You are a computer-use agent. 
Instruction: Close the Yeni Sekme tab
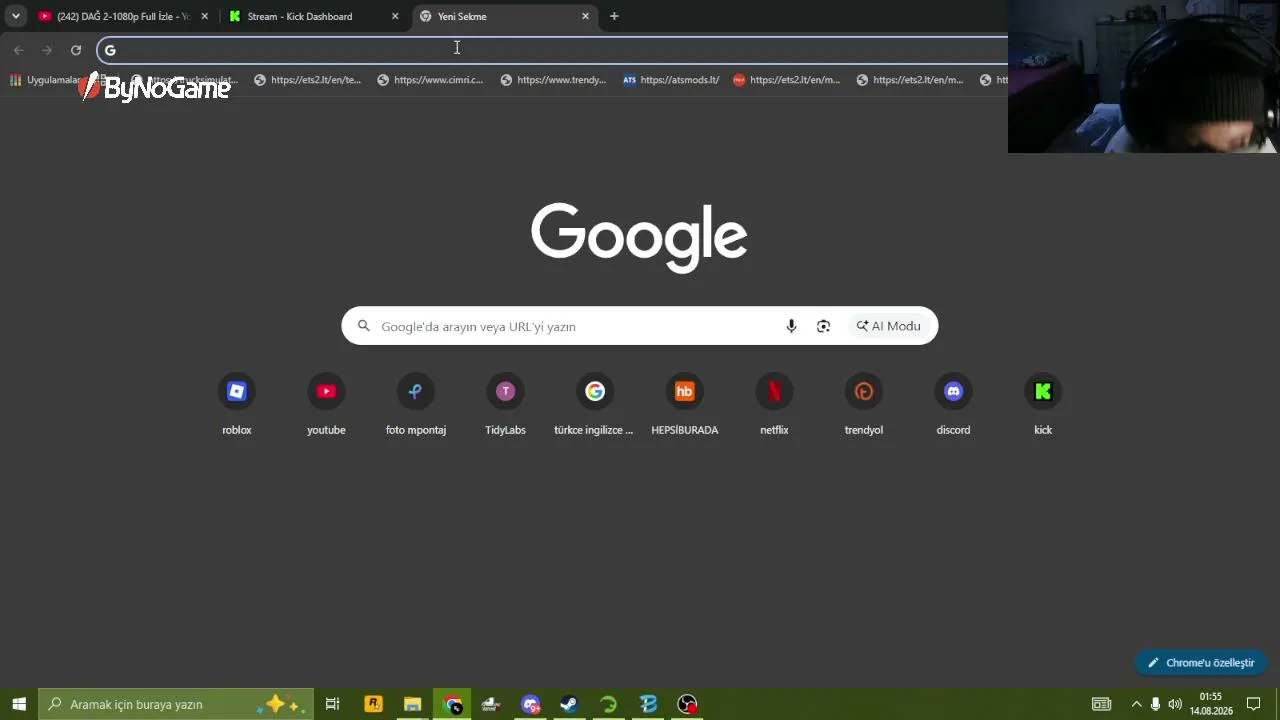pos(585,16)
